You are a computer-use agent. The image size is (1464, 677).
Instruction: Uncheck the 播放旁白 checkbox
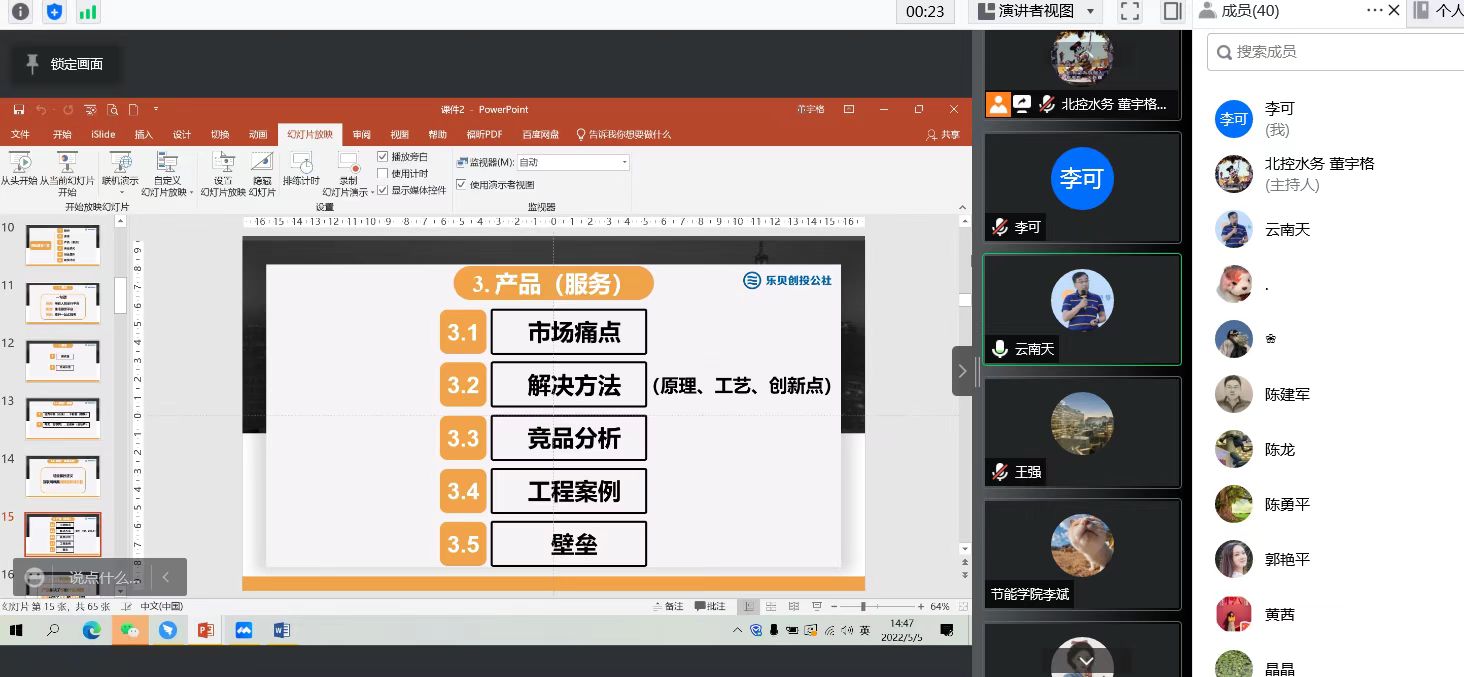pos(383,157)
